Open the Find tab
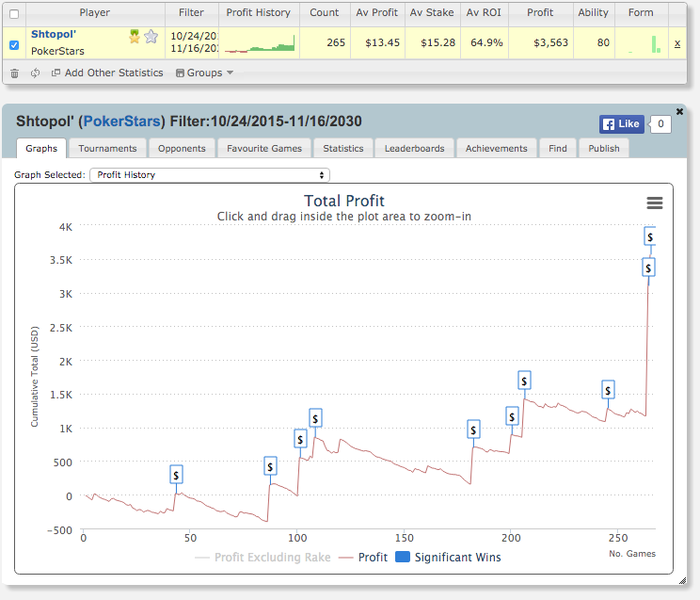Screen dimensions: 700x600 point(558,148)
